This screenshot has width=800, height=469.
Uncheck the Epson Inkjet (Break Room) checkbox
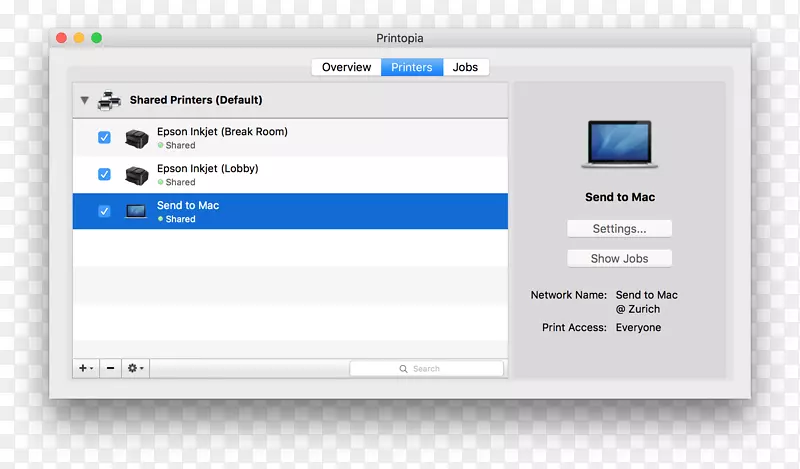104,138
